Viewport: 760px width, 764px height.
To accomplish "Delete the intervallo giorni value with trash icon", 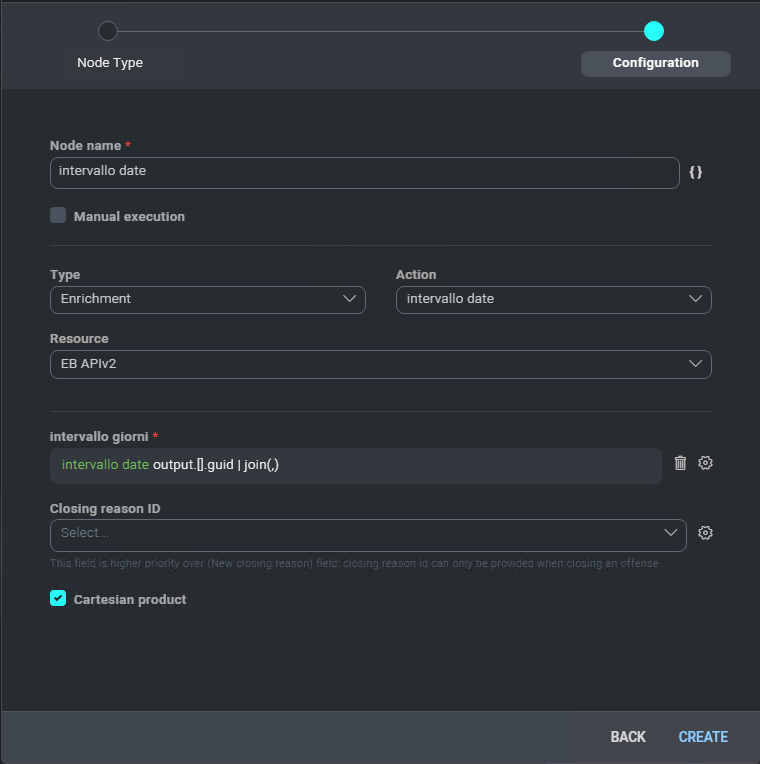I will tap(680, 463).
